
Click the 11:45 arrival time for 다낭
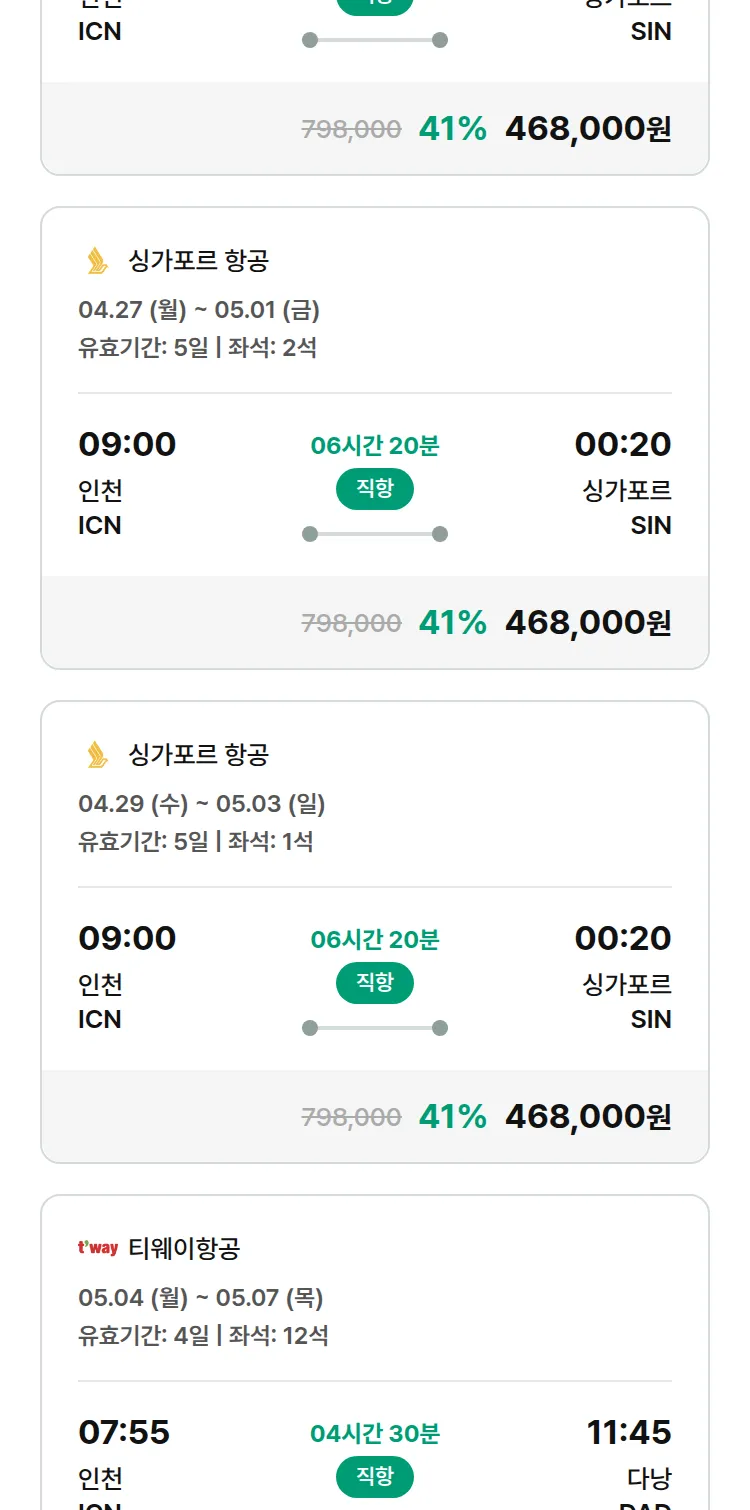[628, 1432]
